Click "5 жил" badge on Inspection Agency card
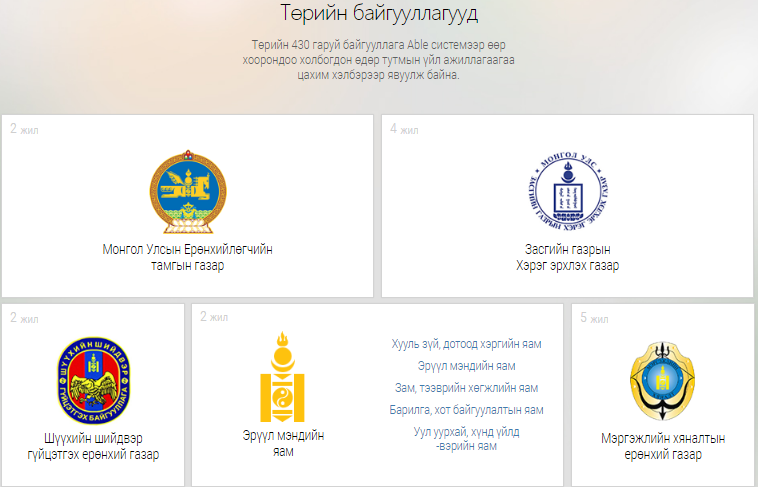The width and height of the screenshot is (758, 487). tap(594, 319)
